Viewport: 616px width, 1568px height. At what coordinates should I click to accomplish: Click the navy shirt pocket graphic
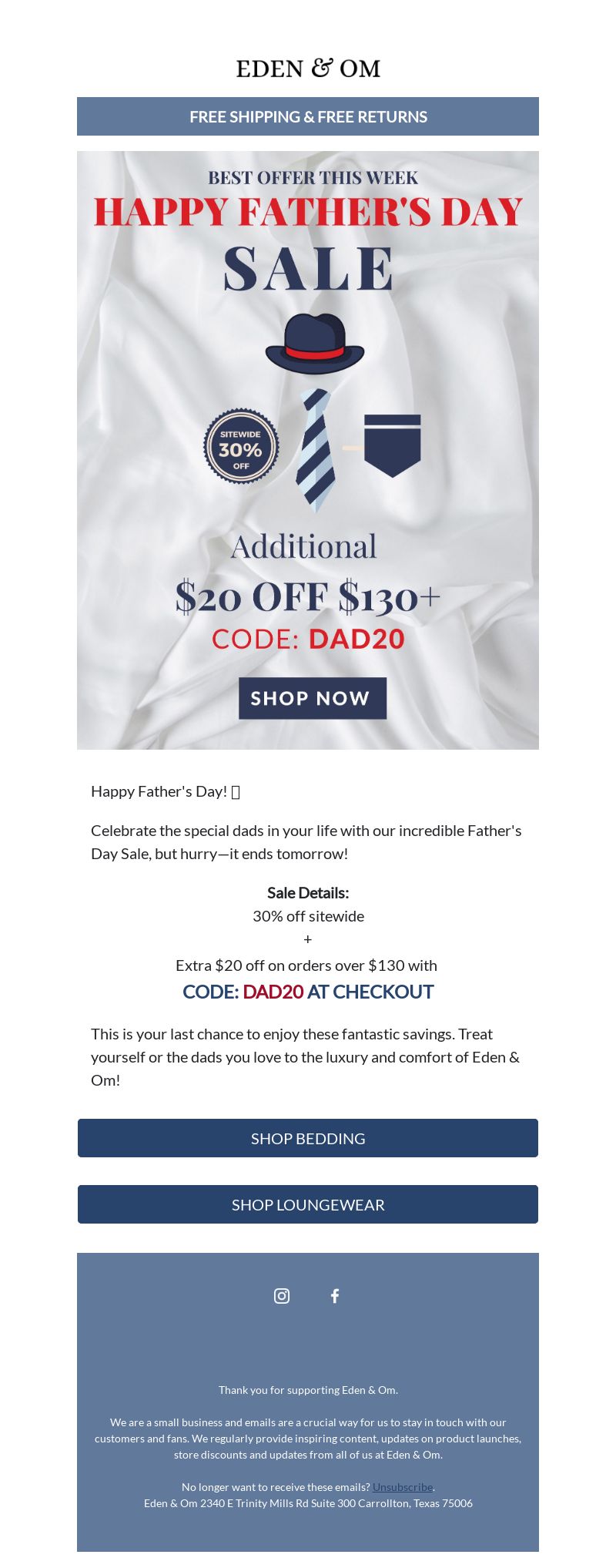392,445
